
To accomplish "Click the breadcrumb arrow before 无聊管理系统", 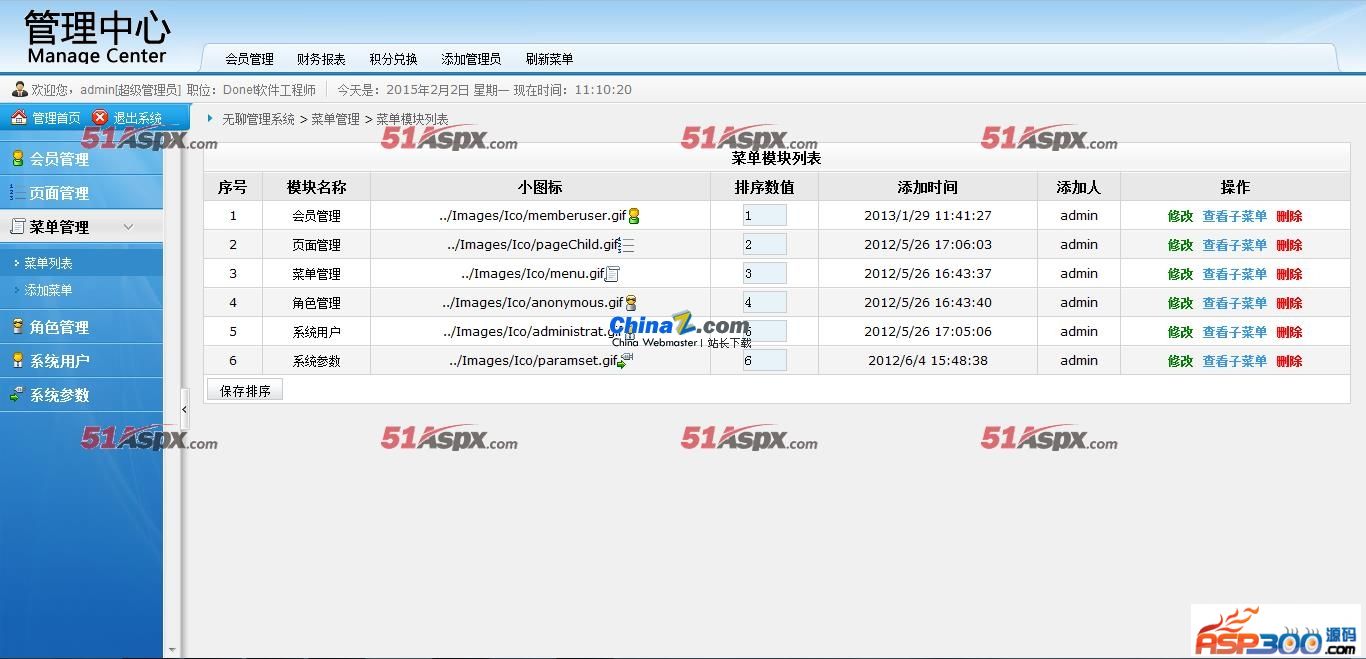I will (x=210, y=118).
